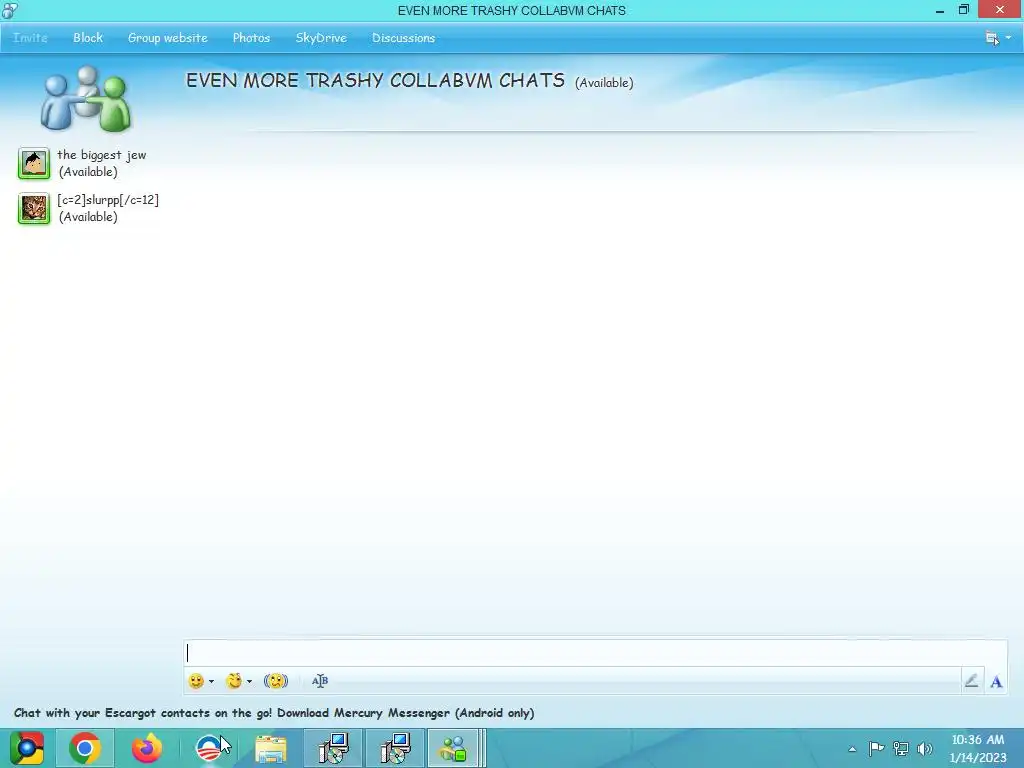
Task: Open the Invite menu item
Action: [30, 38]
